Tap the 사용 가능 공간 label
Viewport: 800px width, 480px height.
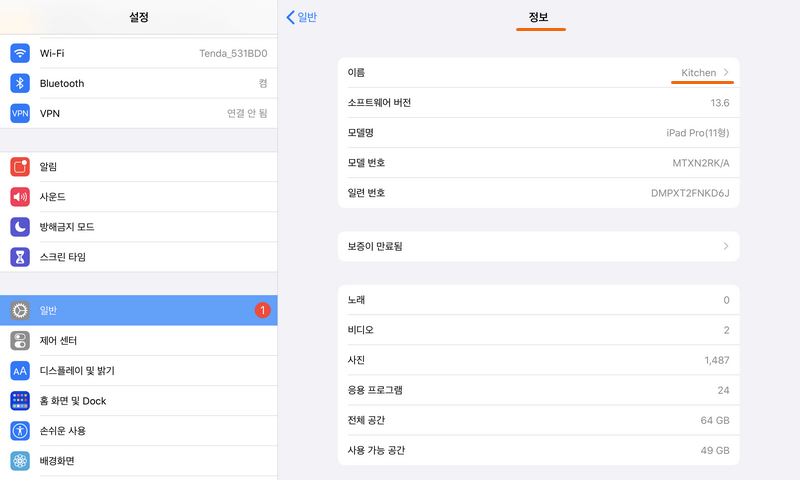pos(376,450)
